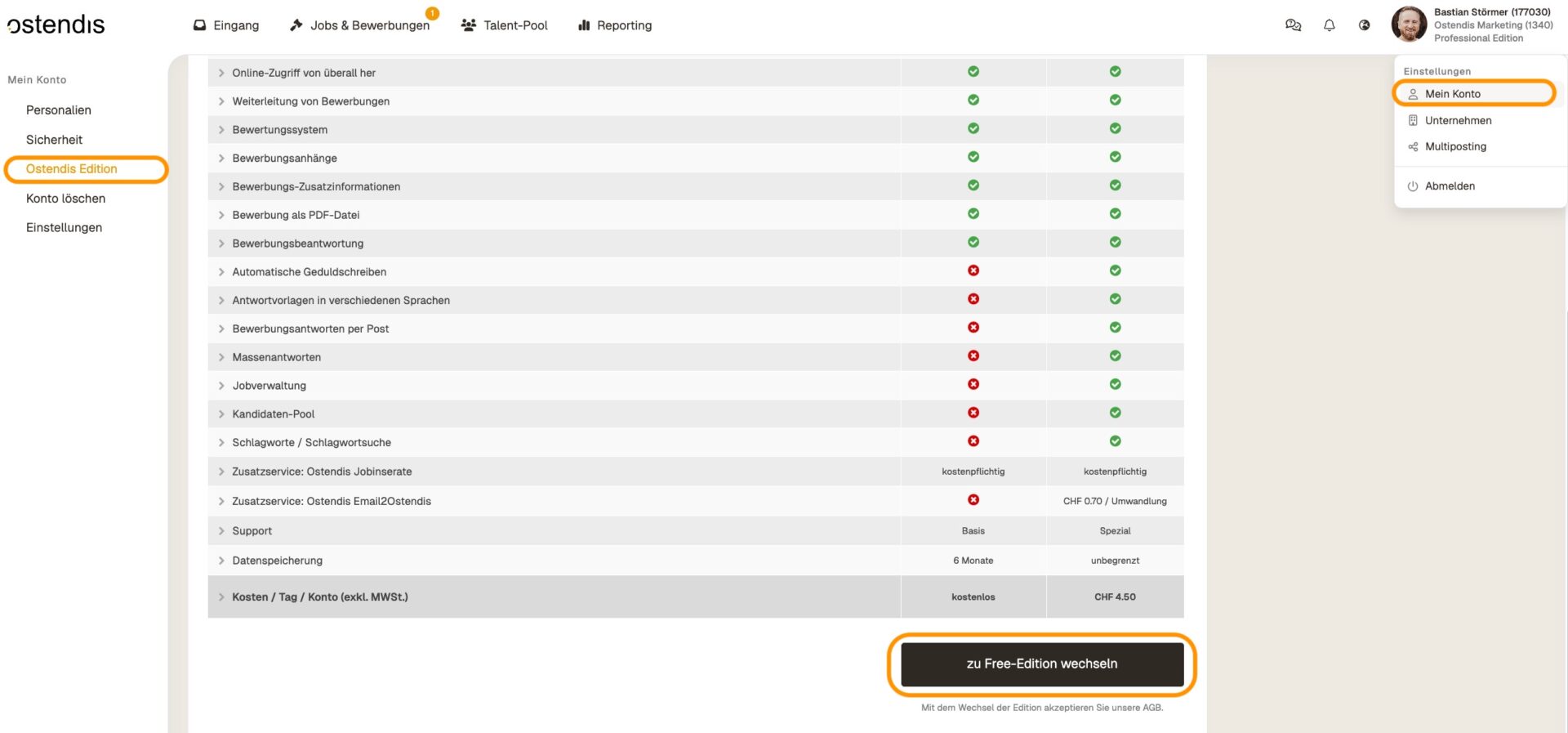Expand the Bewertungssystem row

[221, 130]
